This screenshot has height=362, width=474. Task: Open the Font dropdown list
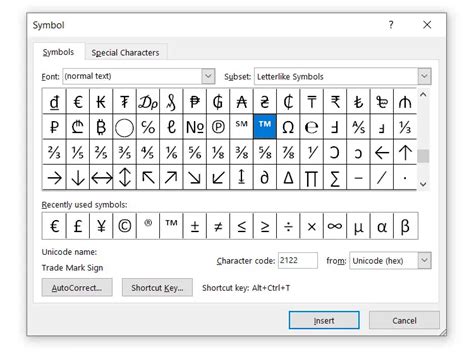(208, 76)
